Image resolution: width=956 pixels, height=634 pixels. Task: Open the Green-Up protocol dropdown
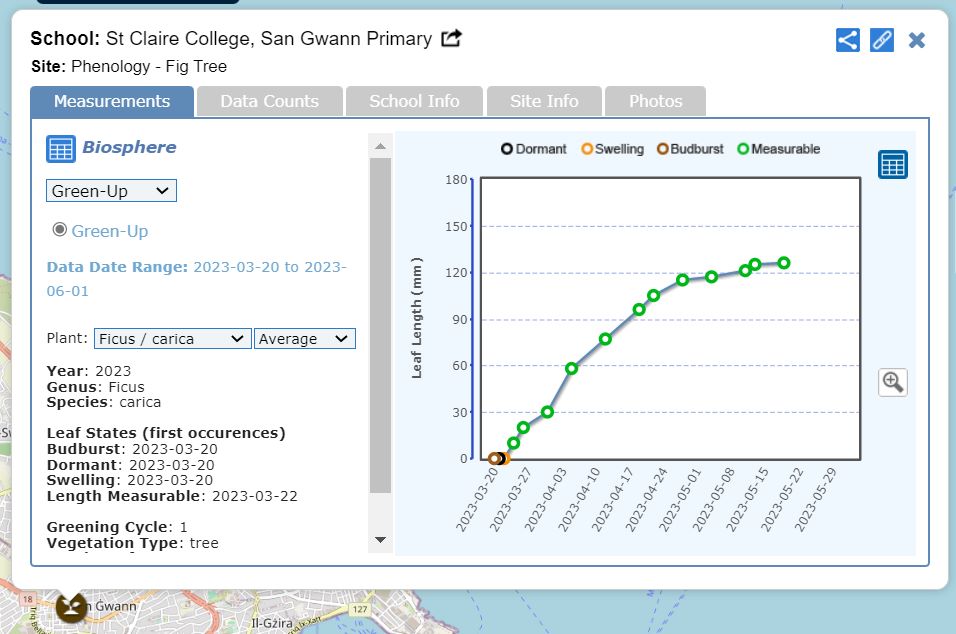[111, 191]
